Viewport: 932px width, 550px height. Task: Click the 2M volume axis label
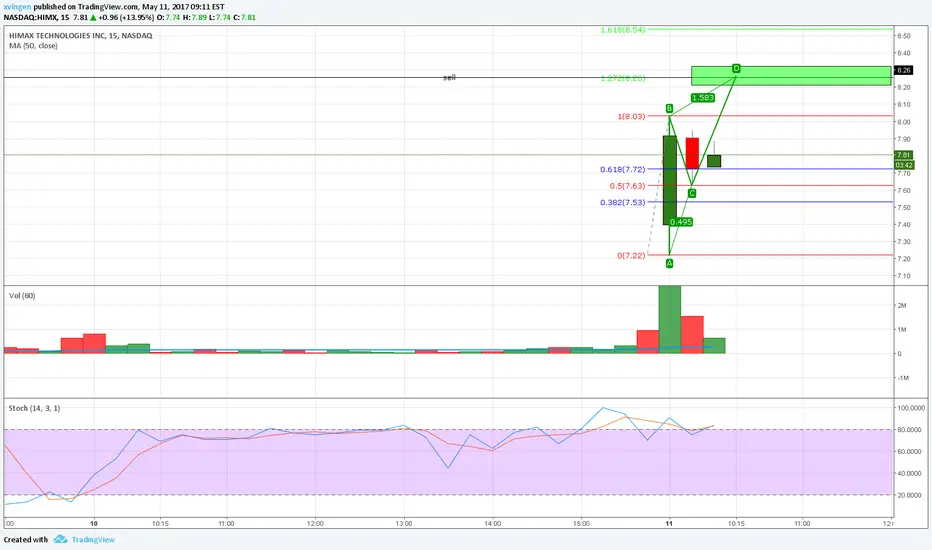[x=902, y=306]
